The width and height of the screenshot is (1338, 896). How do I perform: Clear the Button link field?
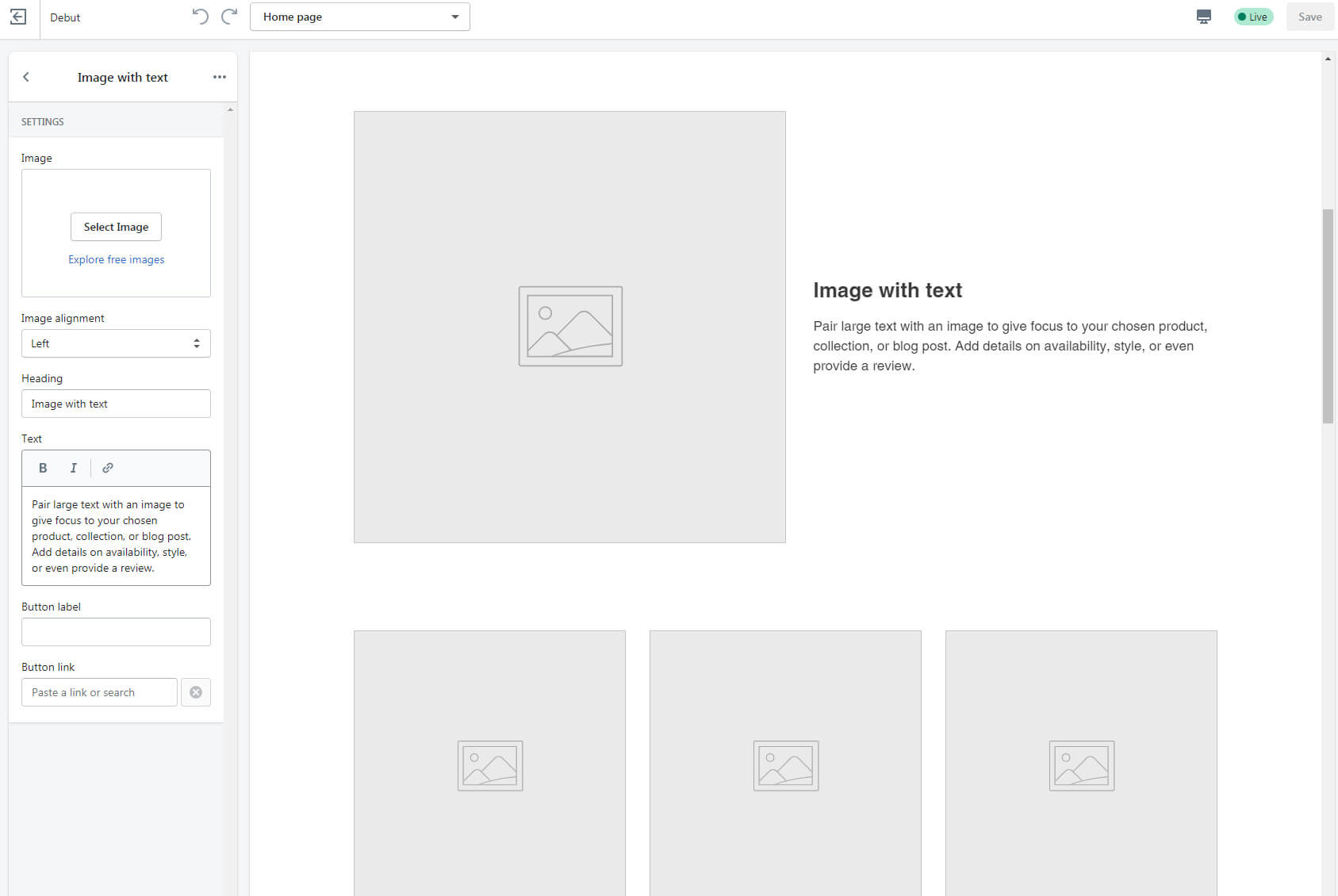coord(196,692)
